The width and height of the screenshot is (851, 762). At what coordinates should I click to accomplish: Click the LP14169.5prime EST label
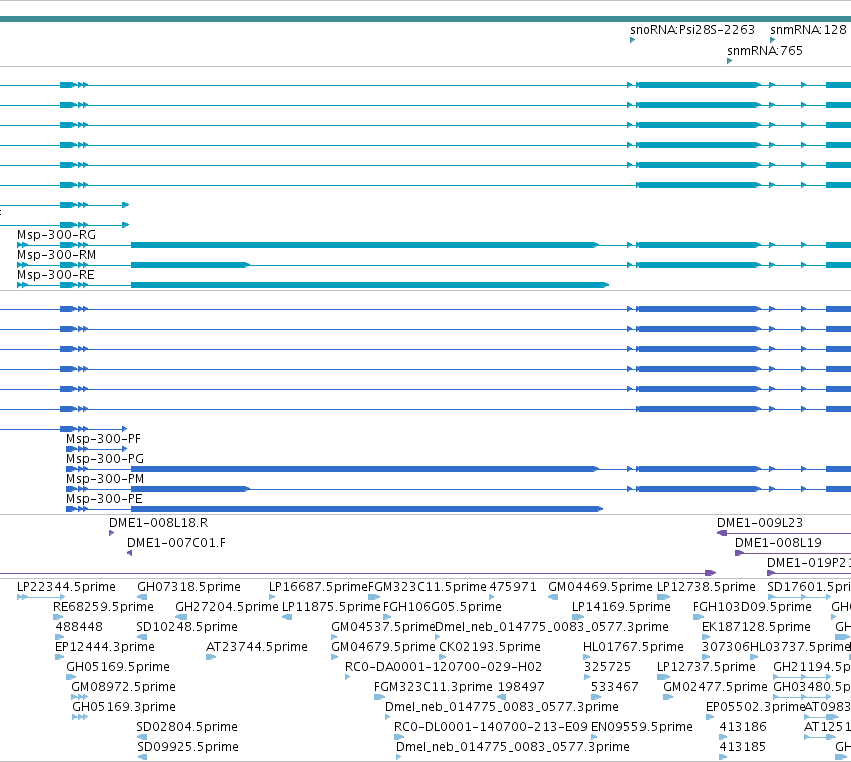coord(621,607)
